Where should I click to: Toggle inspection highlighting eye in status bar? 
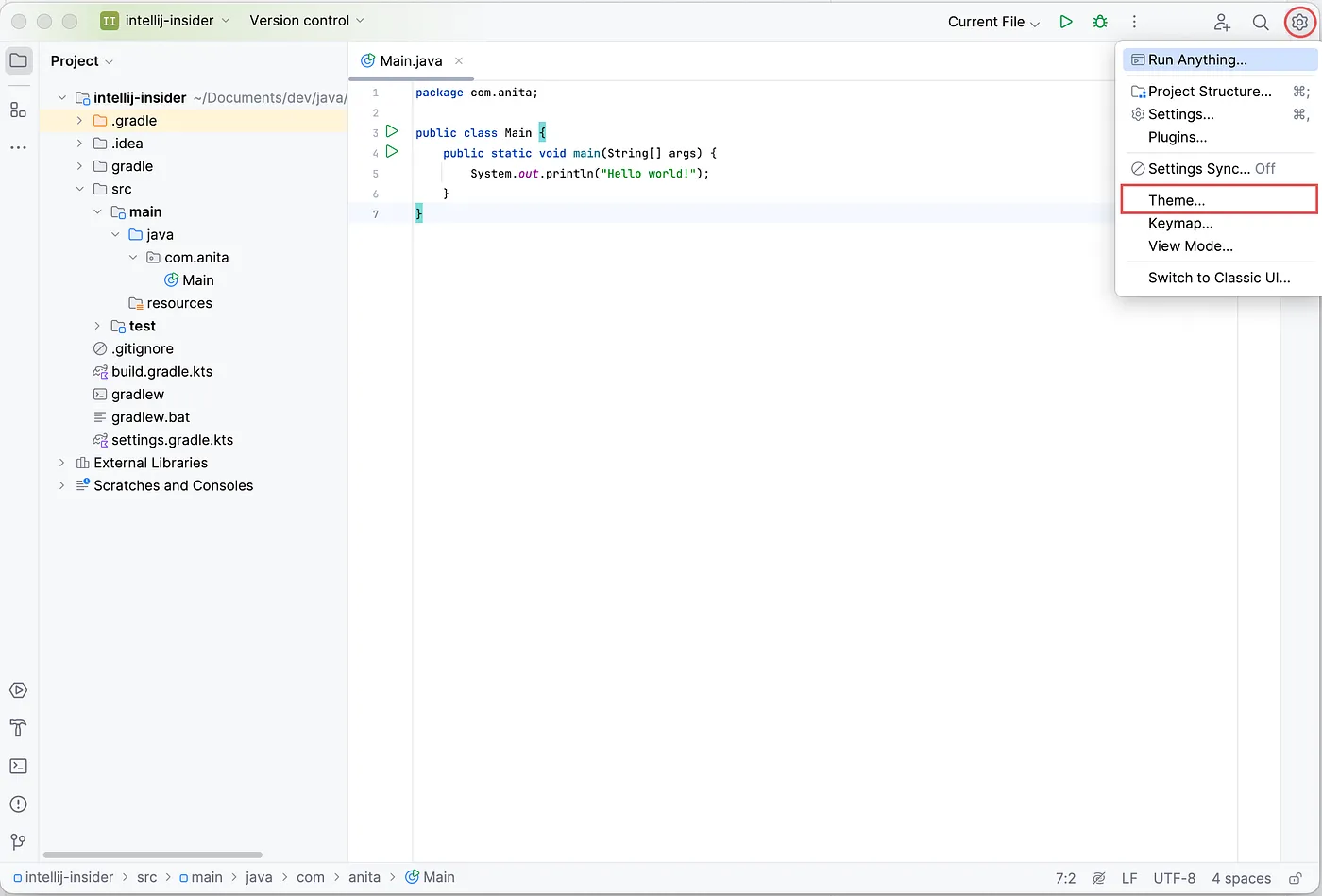pos(1098,878)
